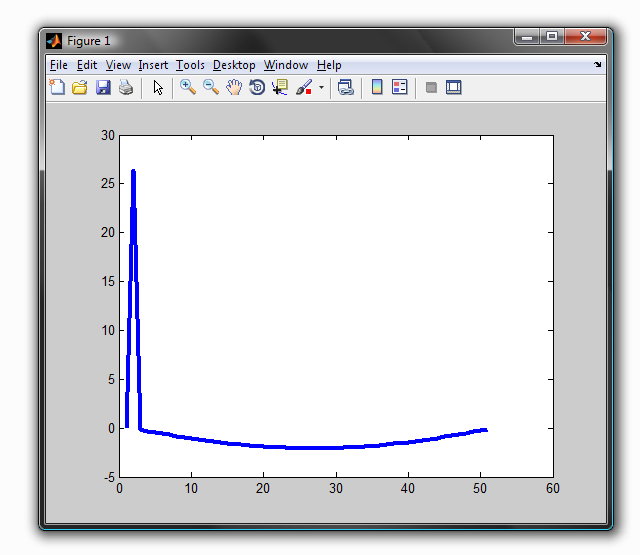
Task: Click the Brush data paintbrush icon
Action: [x=305, y=88]
